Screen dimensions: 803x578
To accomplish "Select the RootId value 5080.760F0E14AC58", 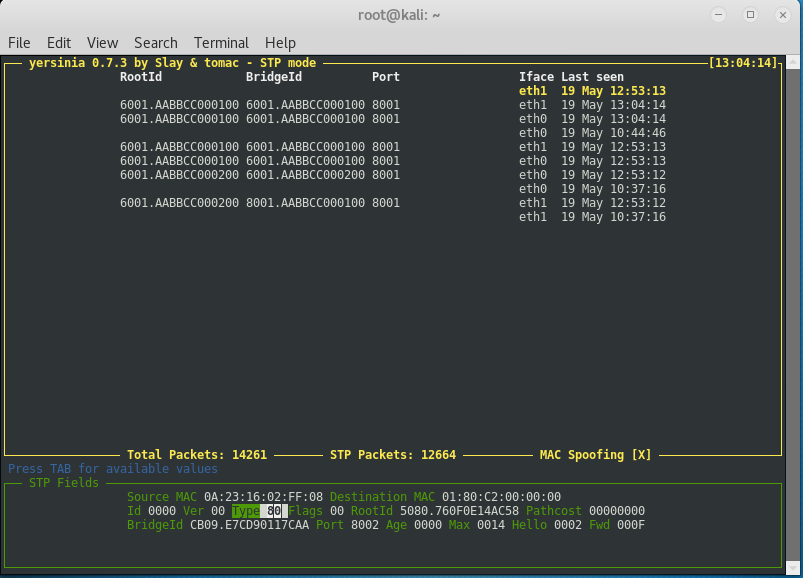I will [459, 511].
